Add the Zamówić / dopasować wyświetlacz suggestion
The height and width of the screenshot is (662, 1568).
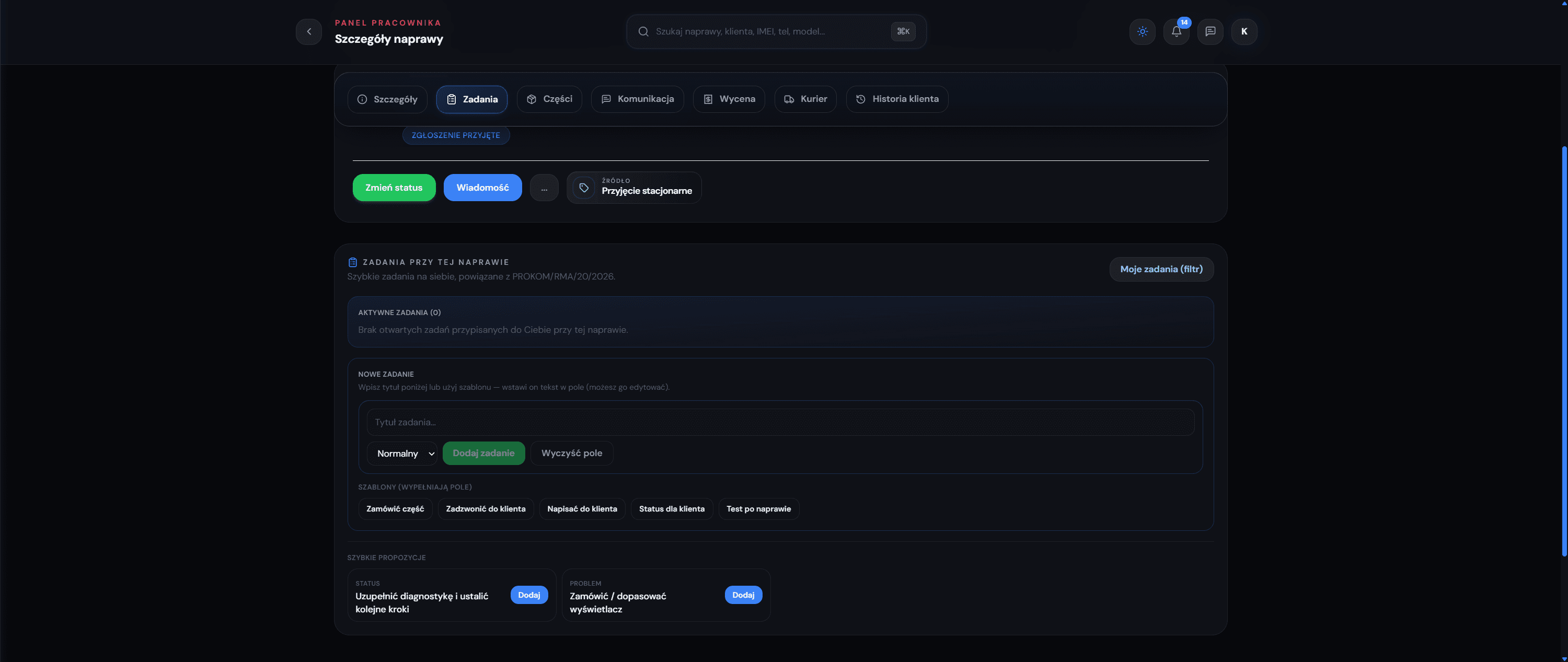[743, 595]
